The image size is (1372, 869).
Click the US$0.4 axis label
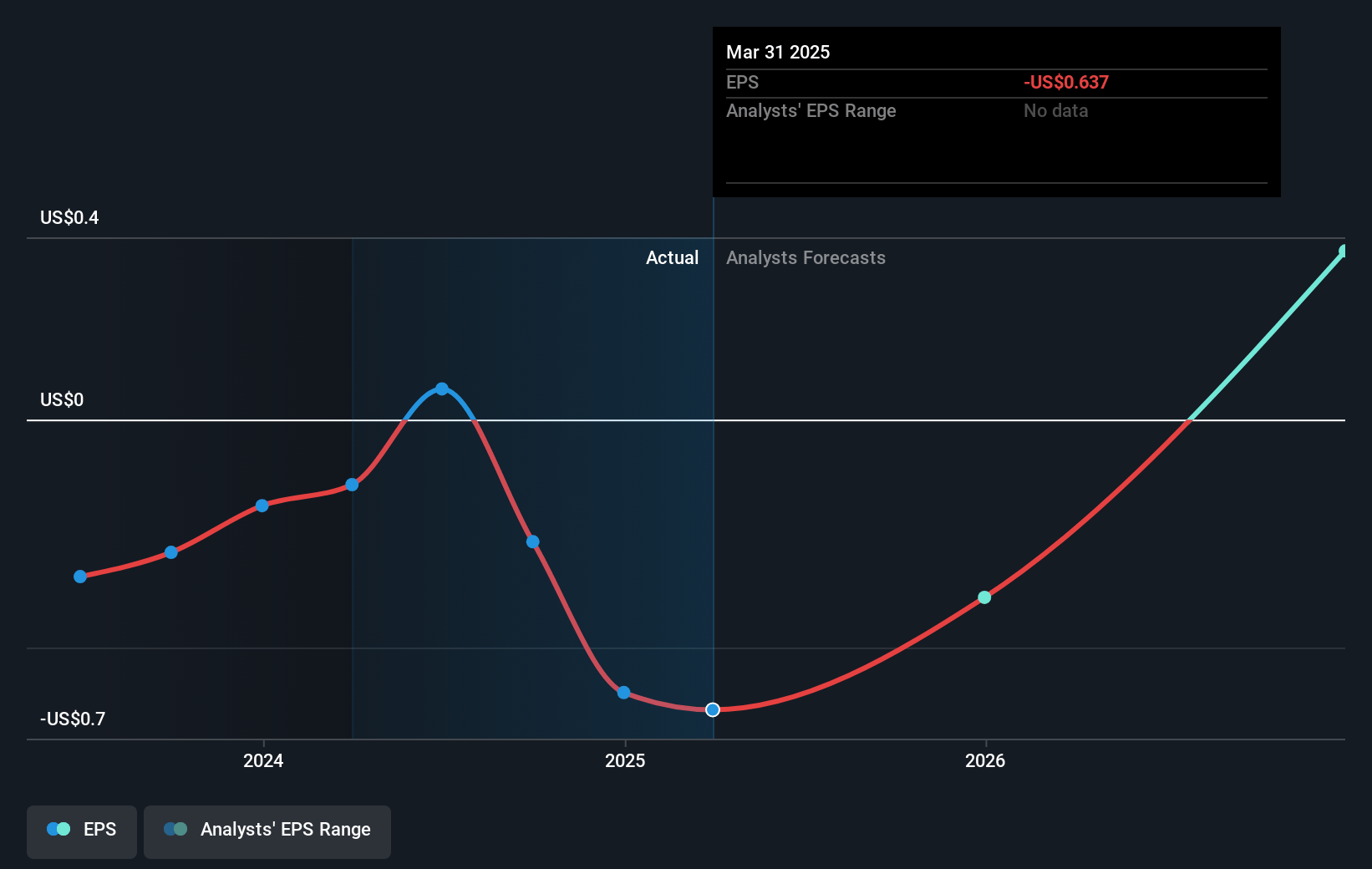click(69, 217)
